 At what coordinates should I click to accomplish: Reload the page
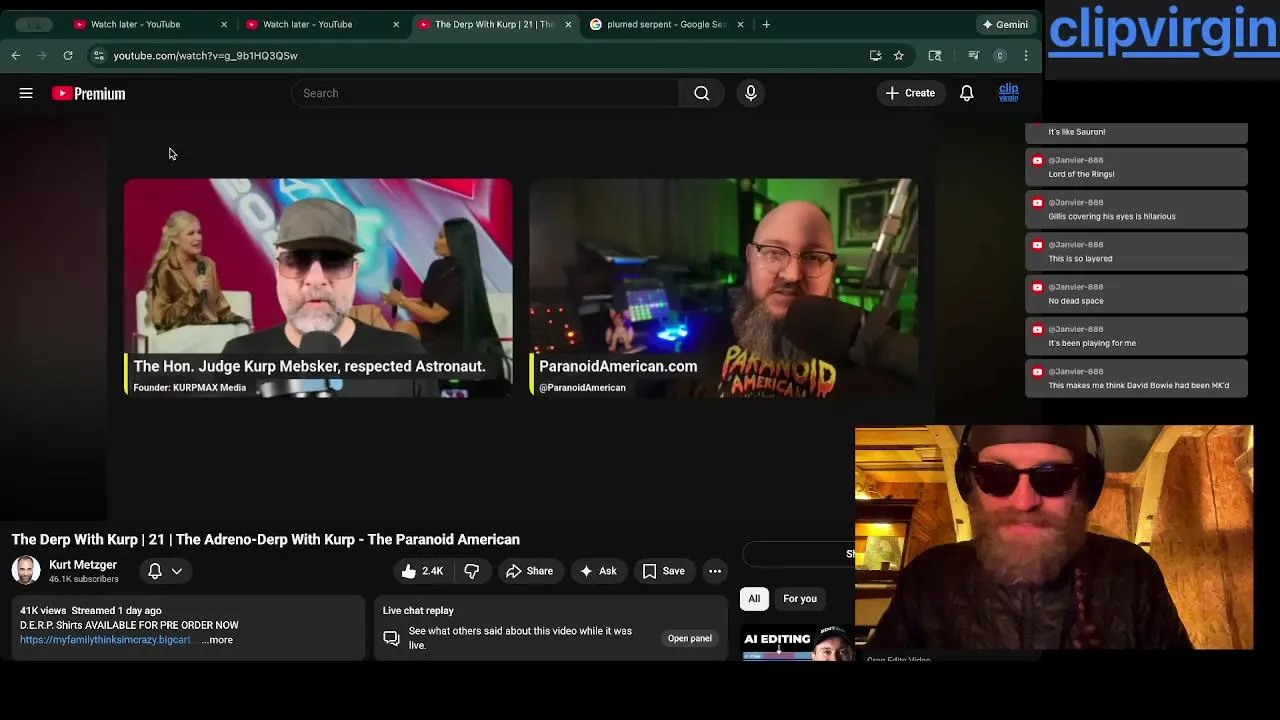coord(68,56)
